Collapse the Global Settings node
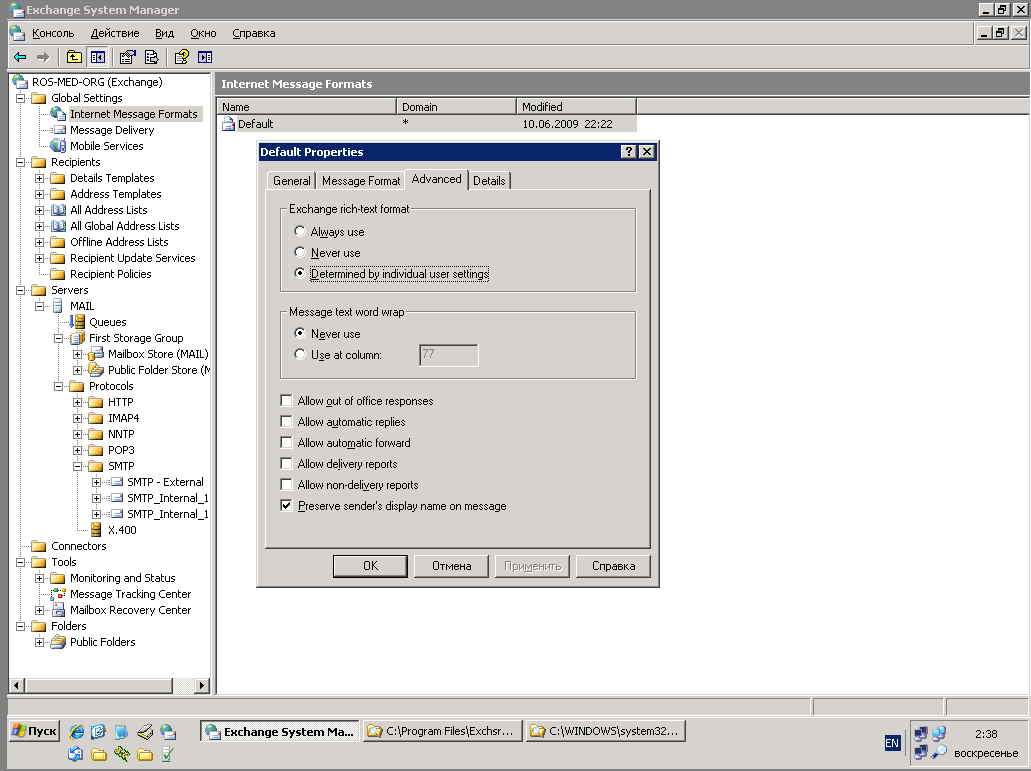 point(20,99)
